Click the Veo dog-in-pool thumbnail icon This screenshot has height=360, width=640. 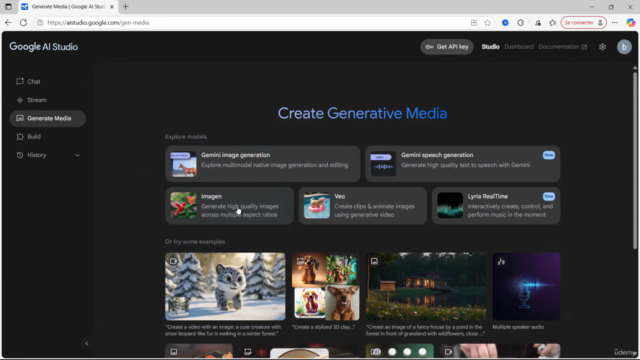[317, 205]
